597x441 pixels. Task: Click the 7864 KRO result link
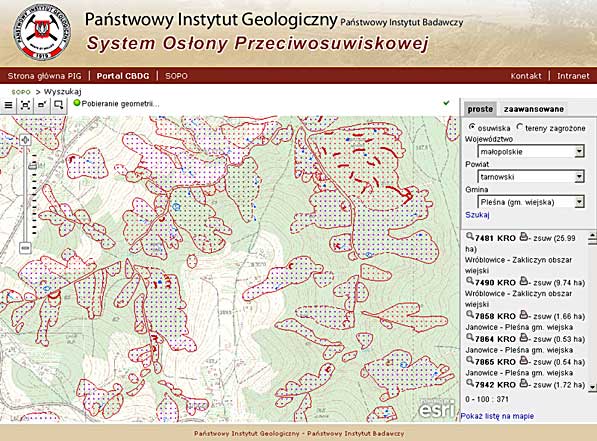pyautogui.click(x=495, y=339)
